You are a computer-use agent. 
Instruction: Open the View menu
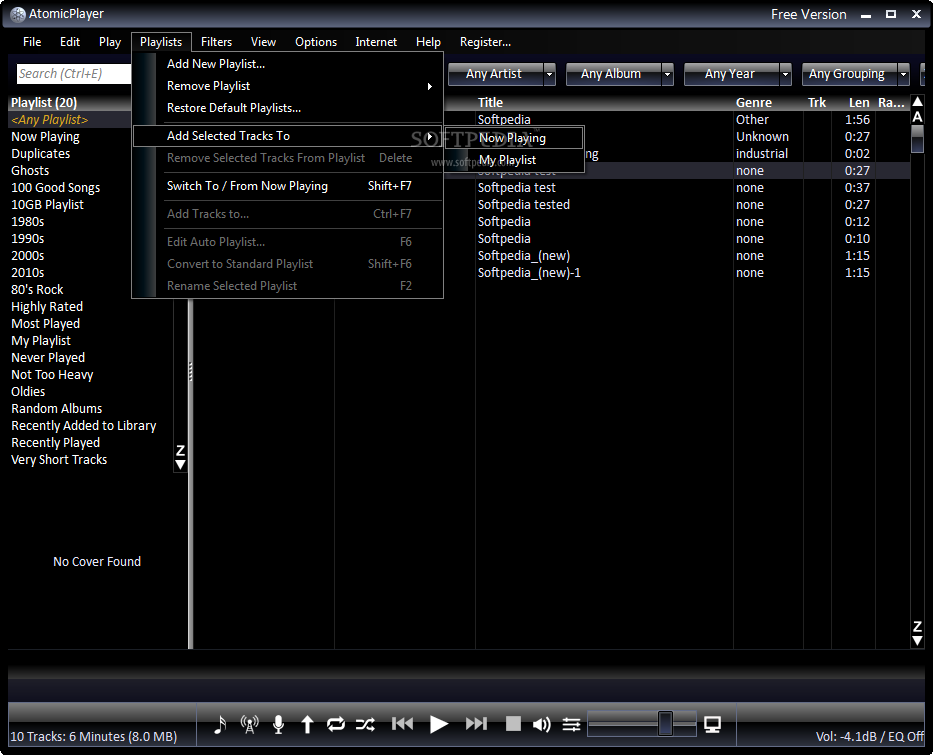pyautogui.click(x=263, y=42)
